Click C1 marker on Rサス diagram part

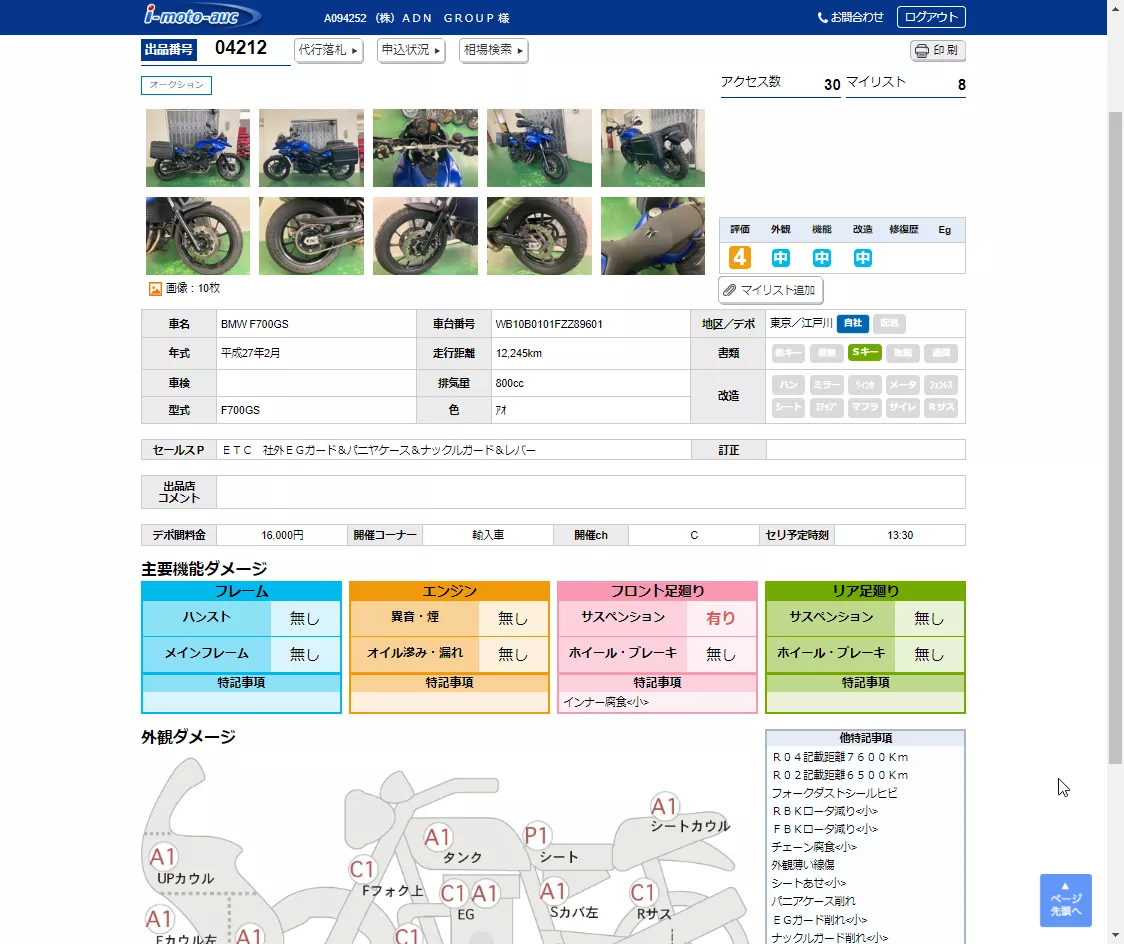coord(643,892)
